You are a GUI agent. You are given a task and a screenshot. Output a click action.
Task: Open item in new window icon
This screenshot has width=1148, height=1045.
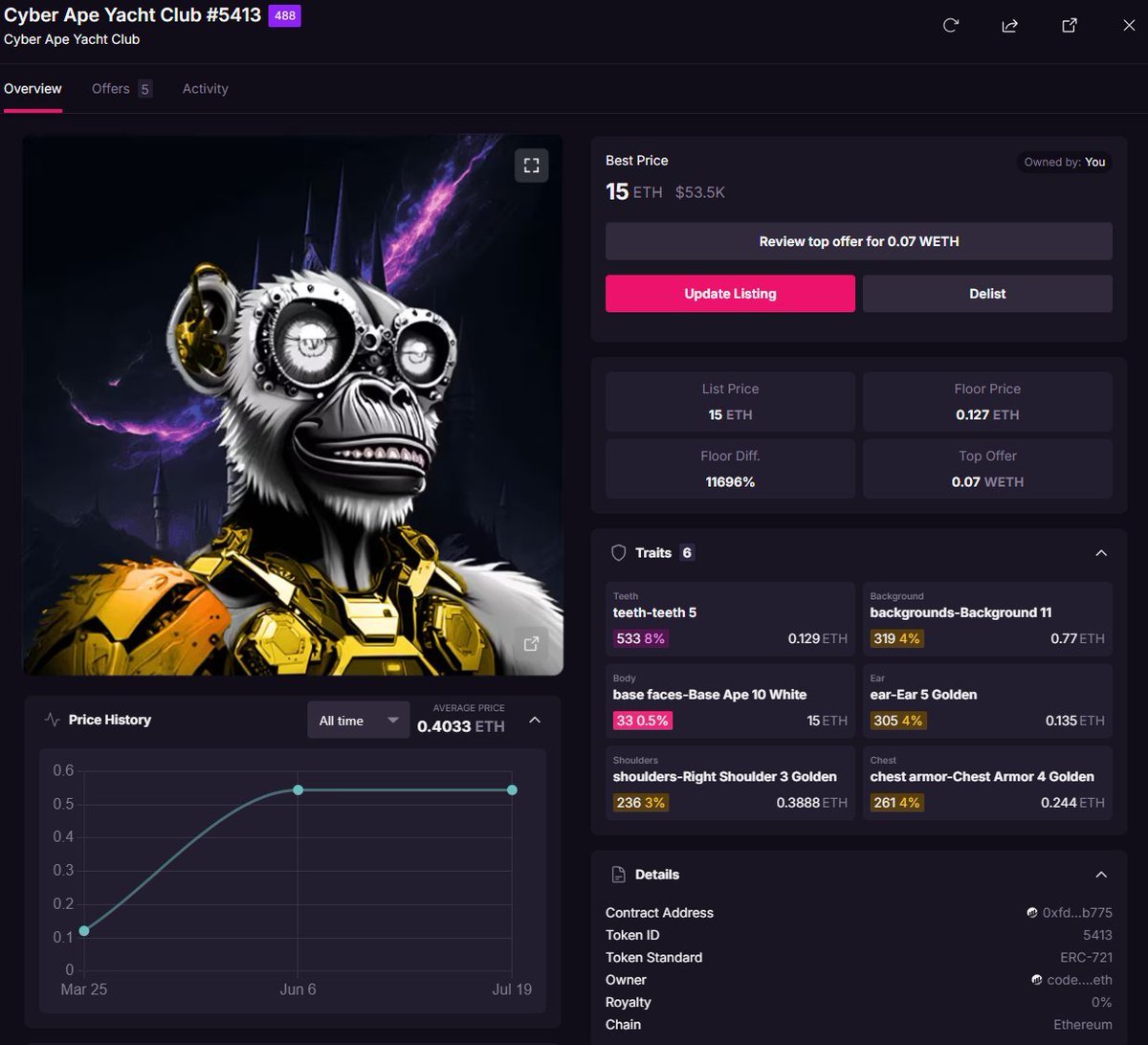1070,25
